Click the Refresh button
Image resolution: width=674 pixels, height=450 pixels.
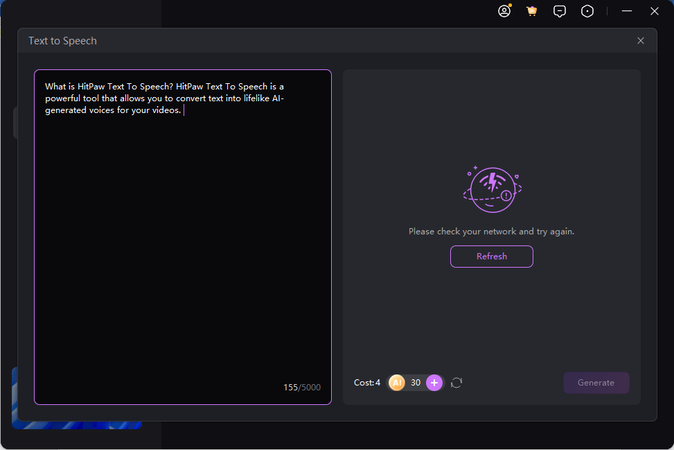click(x=492, y=257)
